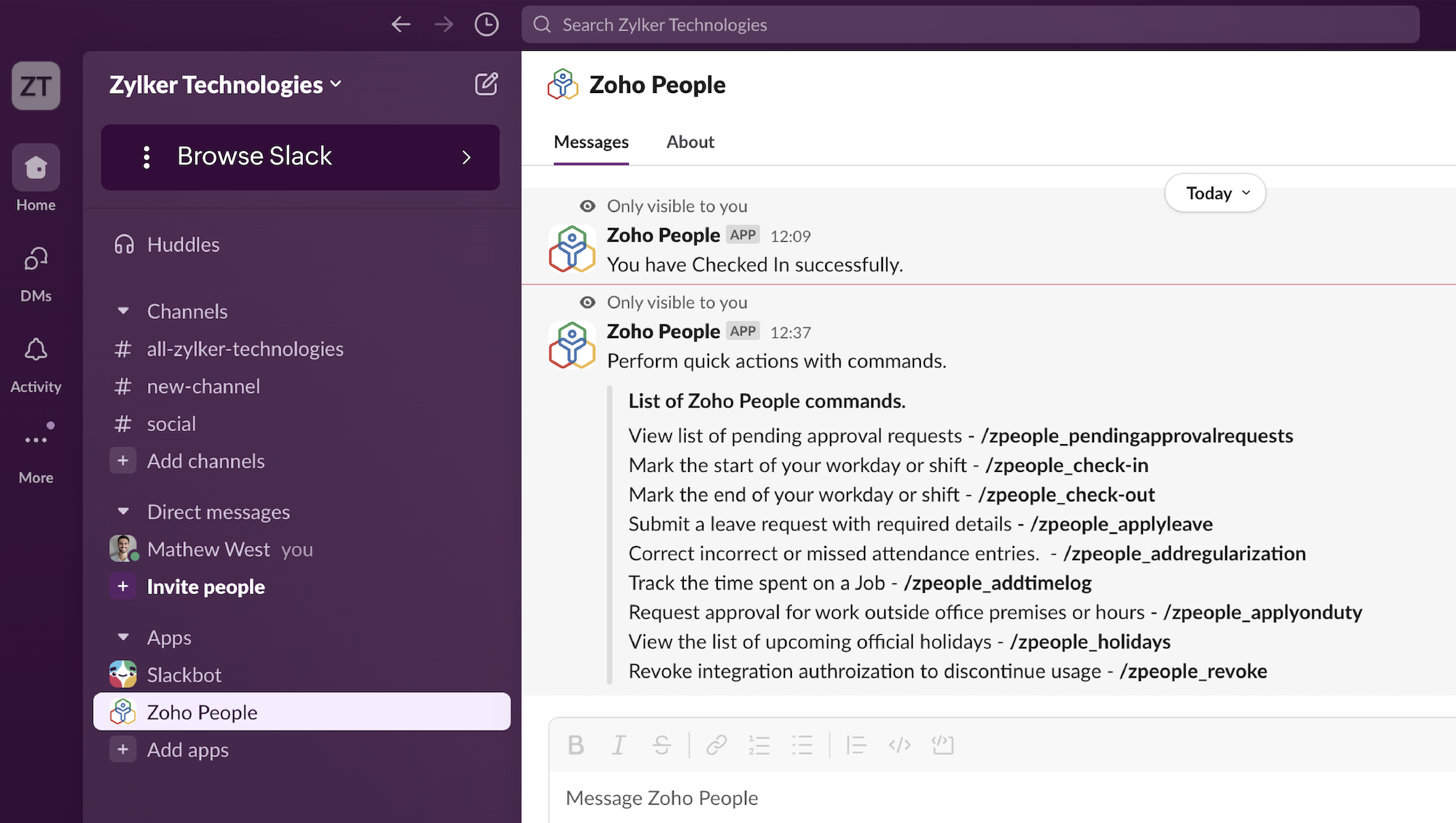Open the all-zylker-technologies channel
Viewport: 1456px width, 823px height.
pos(244,349)
